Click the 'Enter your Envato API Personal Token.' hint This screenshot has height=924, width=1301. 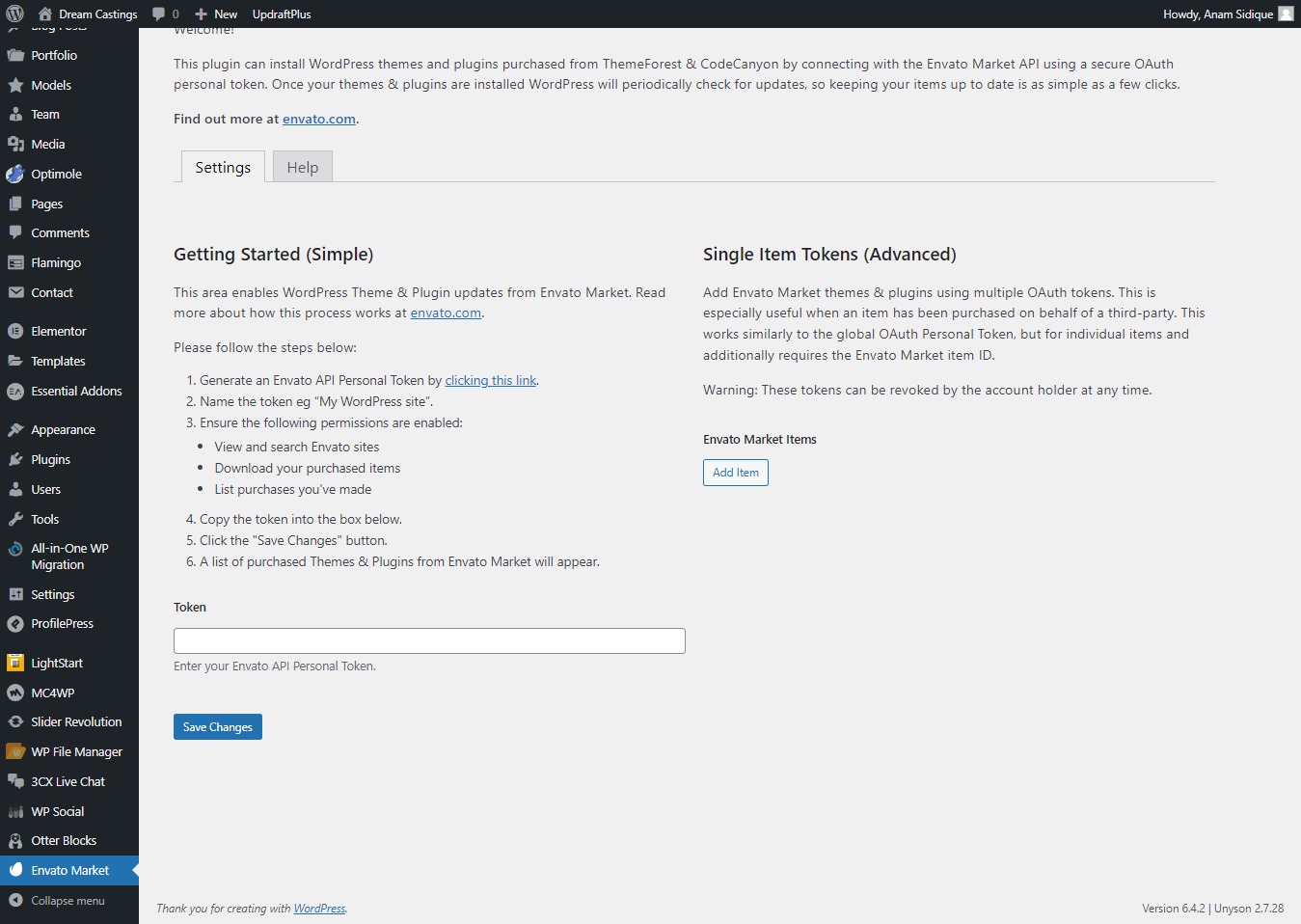275,666
